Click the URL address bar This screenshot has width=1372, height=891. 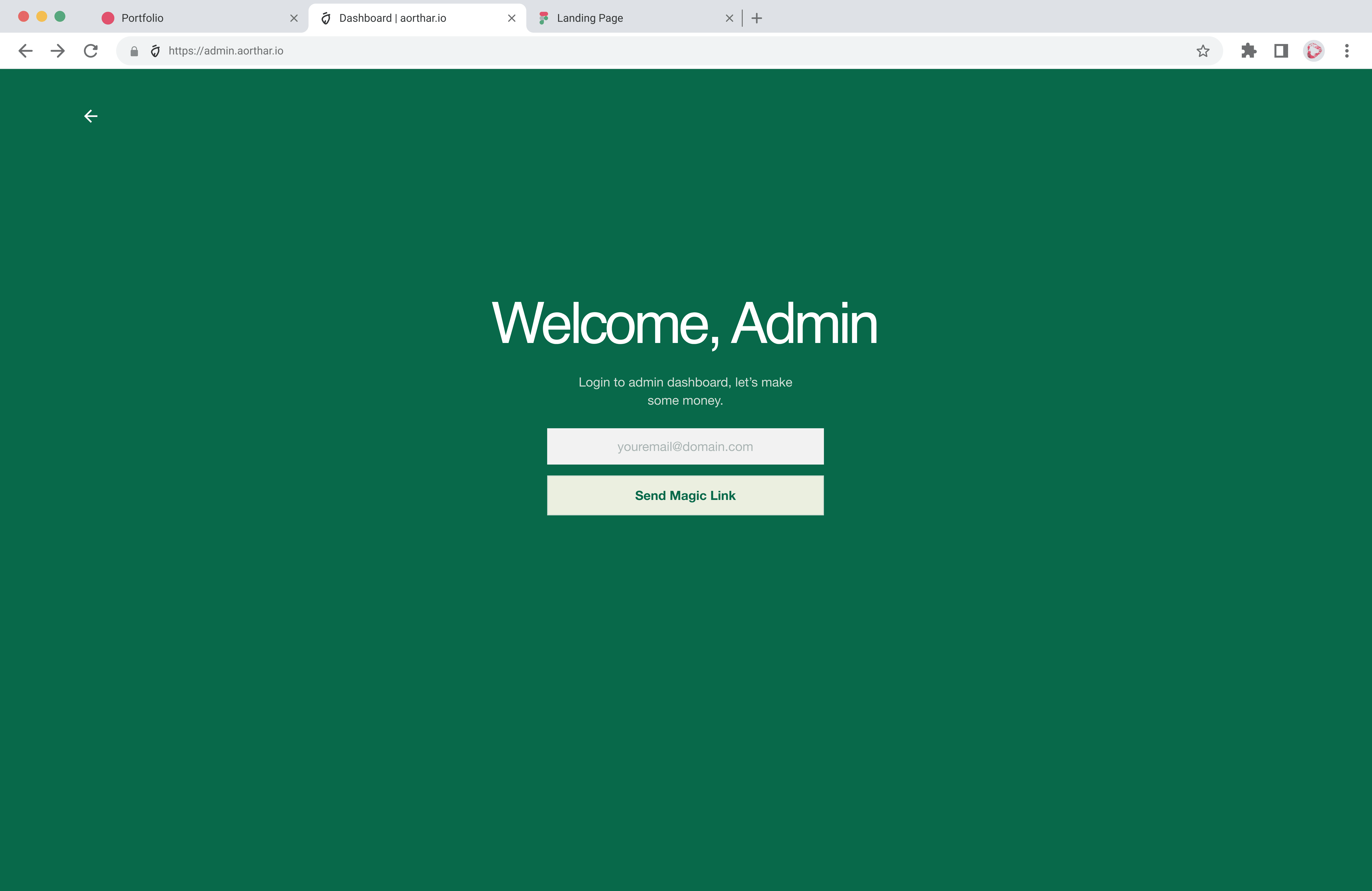(669, 51)
